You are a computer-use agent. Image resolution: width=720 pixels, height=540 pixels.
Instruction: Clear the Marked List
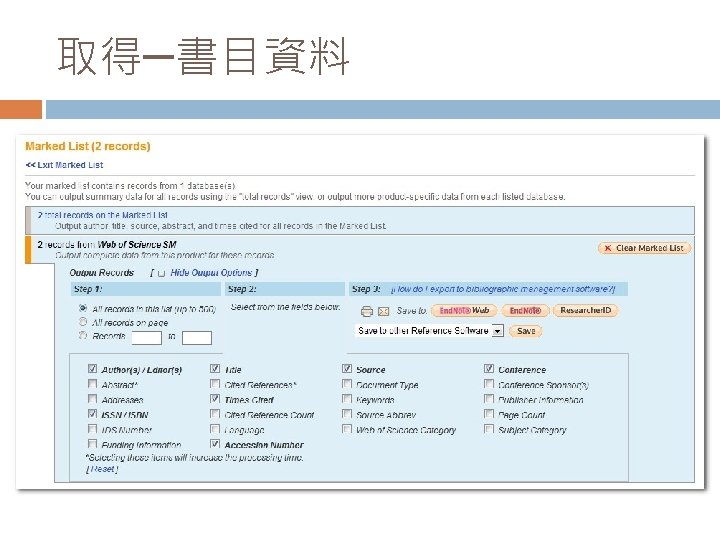644,248
